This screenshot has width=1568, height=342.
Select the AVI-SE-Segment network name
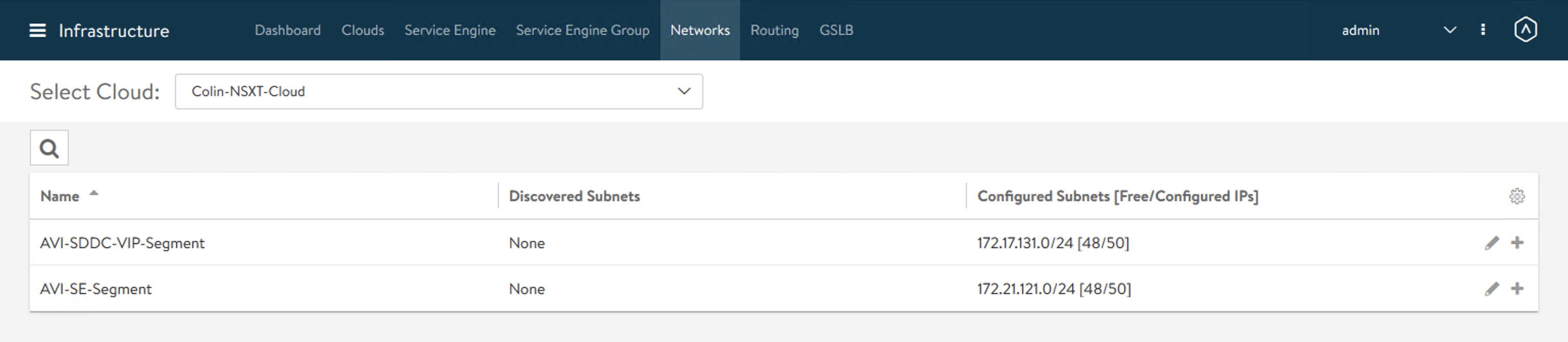(x=96, y=289)
